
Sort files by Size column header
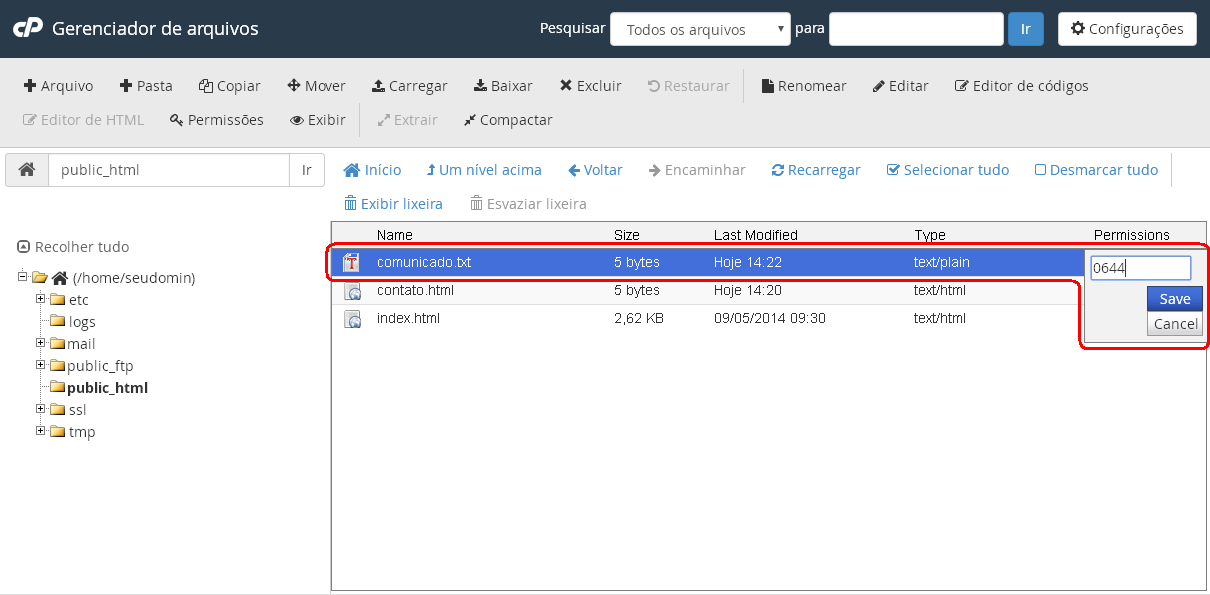pos(627,235)
